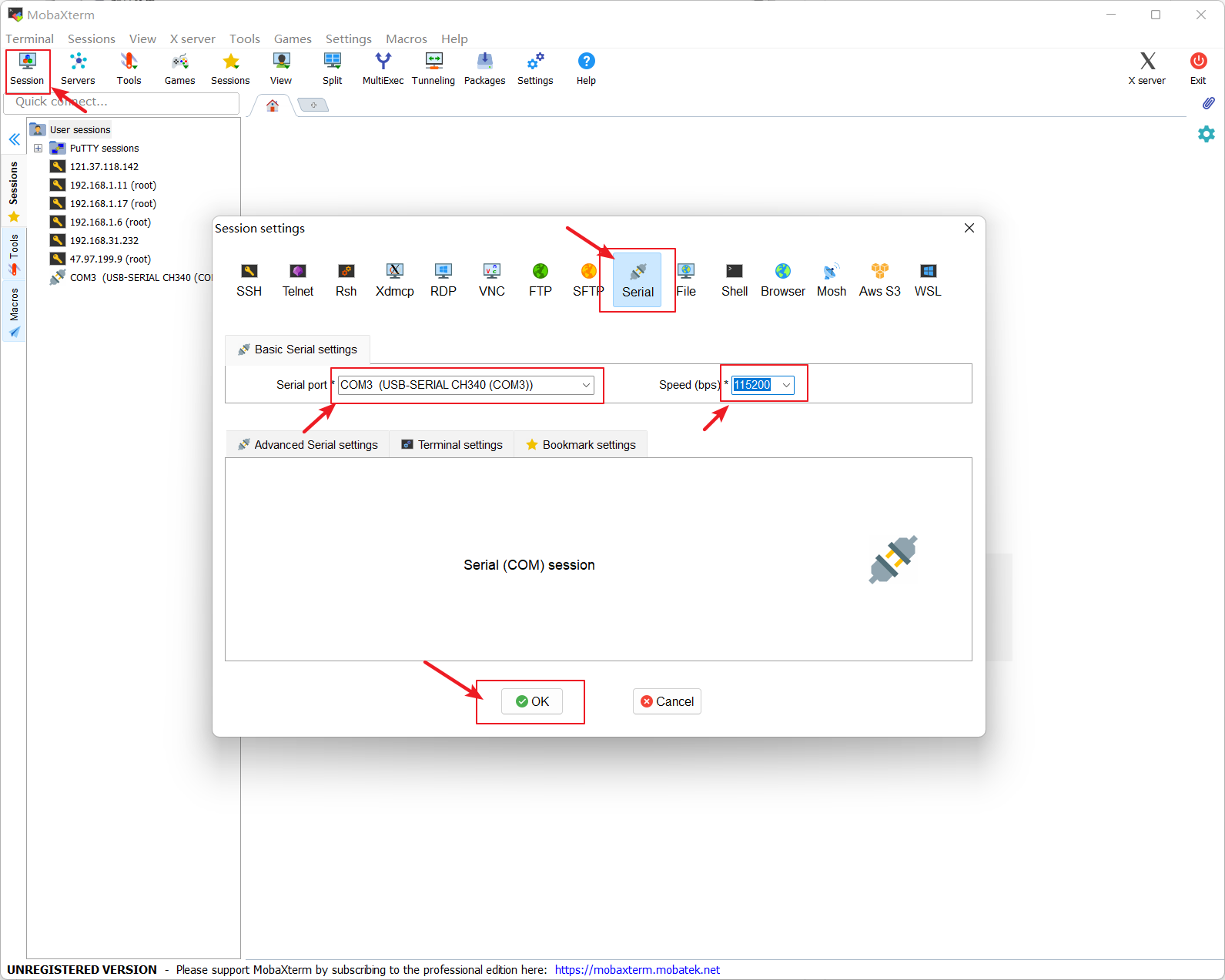Click the Quick connect input field
This screenshot has height=980, width=1225.
122,102
